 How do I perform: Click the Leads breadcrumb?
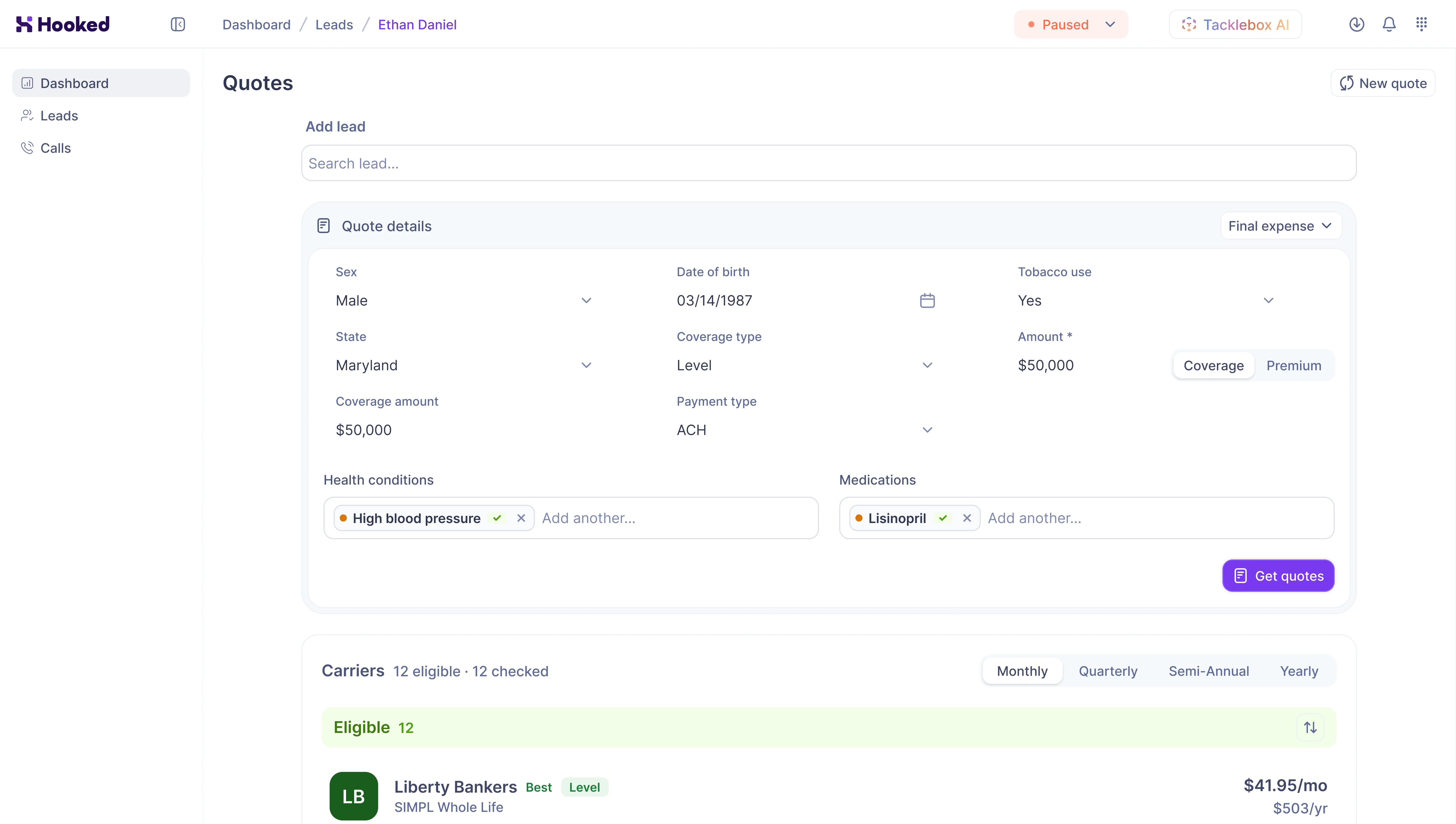(334, 24)
